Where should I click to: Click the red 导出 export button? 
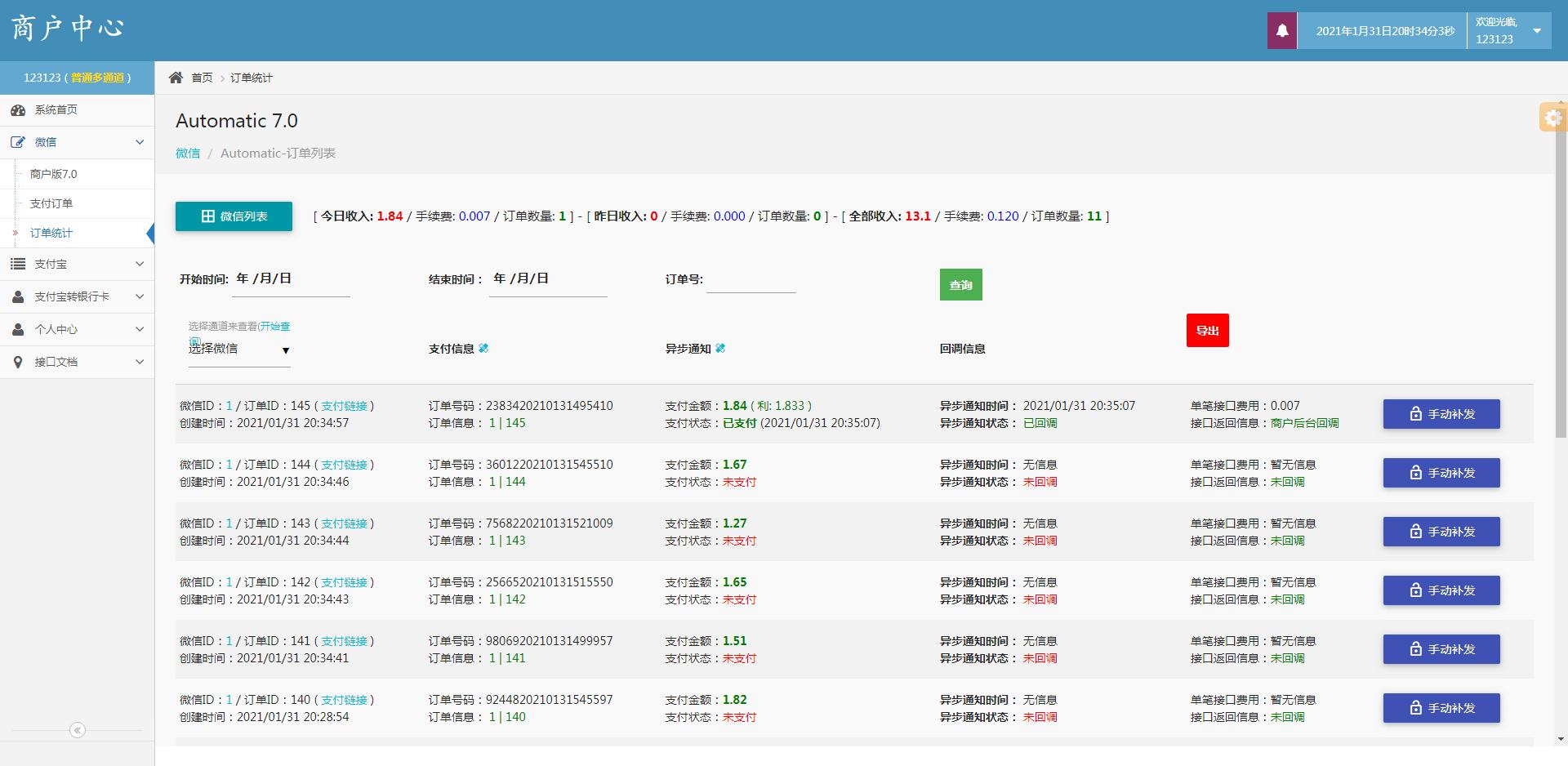click(x=1207, y=331)
